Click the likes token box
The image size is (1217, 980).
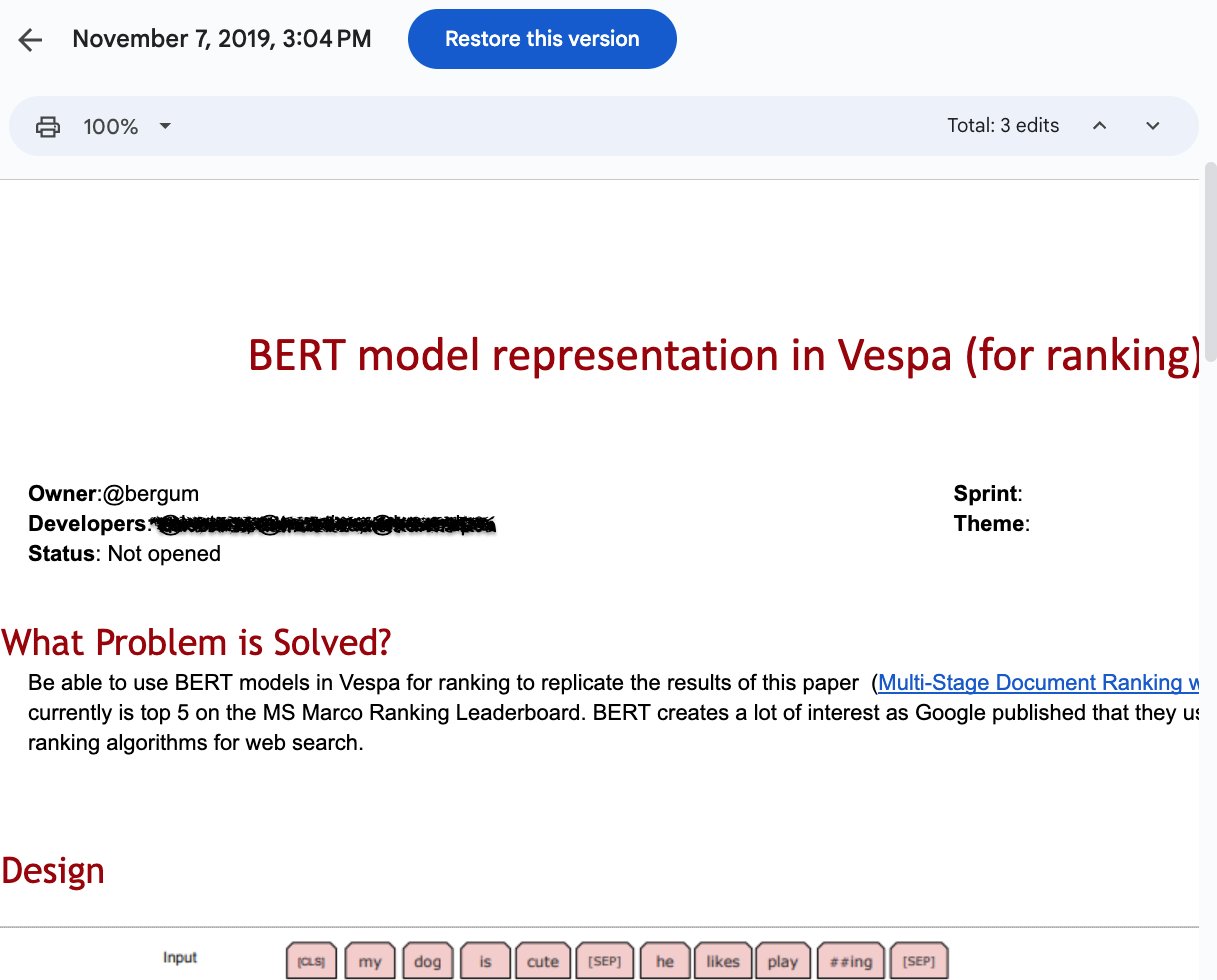722,961
